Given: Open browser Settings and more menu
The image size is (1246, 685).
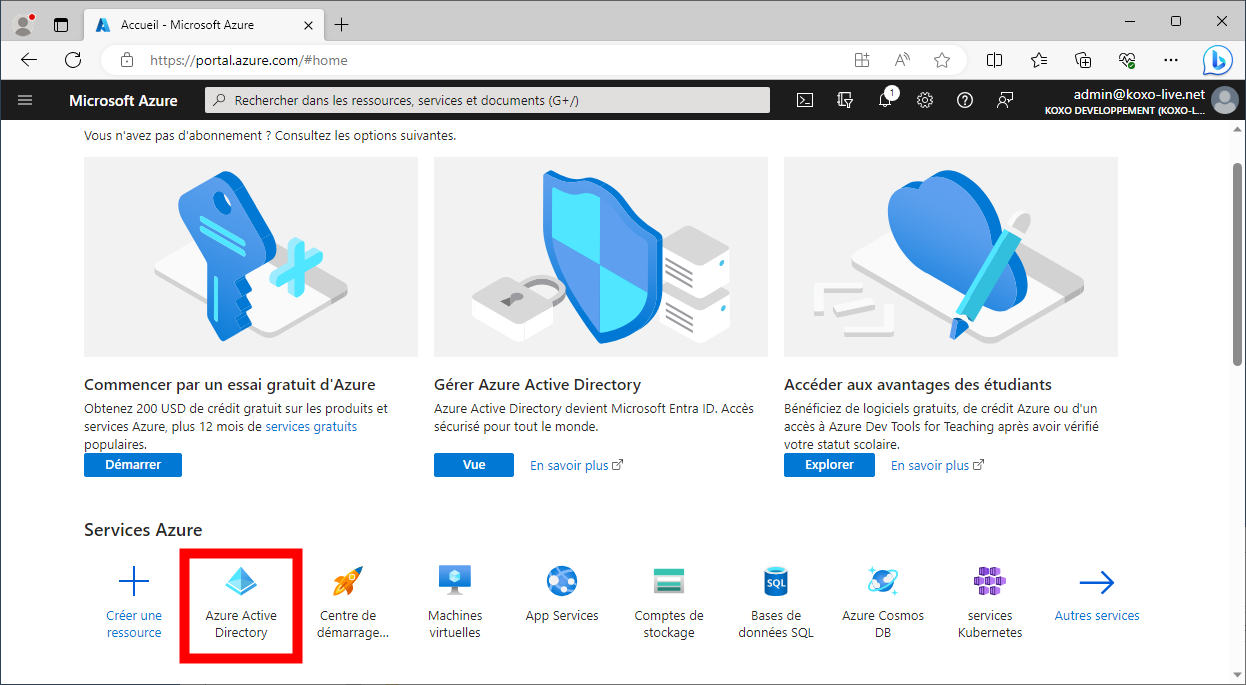Looking at the screenshot, I should coord(1172,60).
